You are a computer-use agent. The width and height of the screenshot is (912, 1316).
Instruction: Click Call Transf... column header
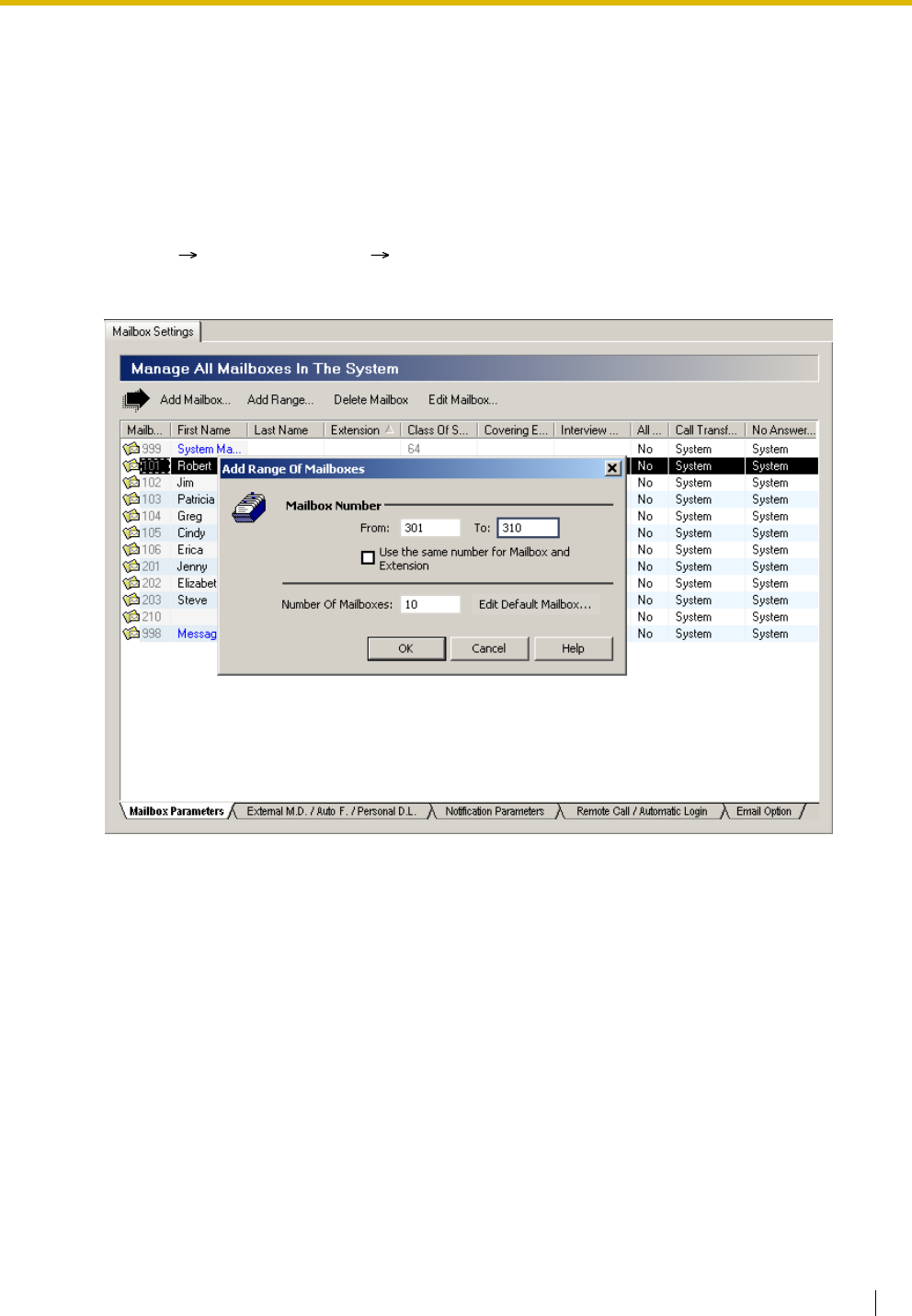point(706,429)
